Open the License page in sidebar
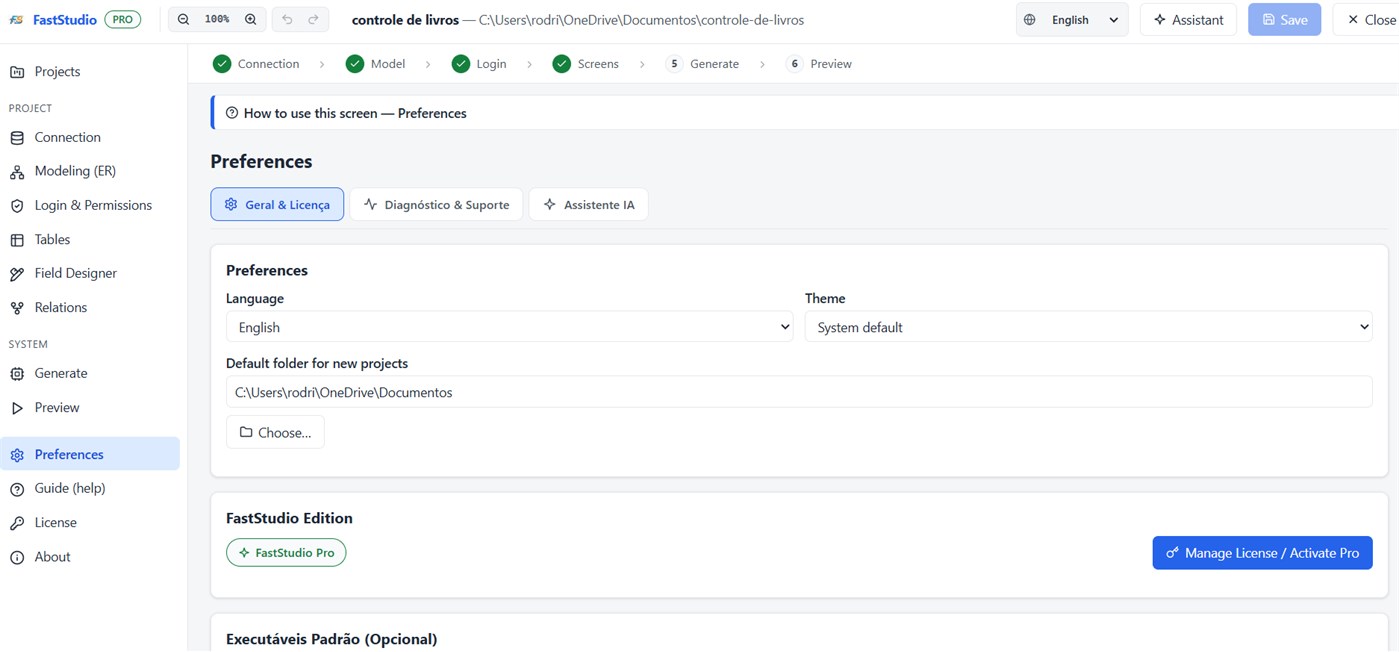This screenshot has height=652, width=1399. (90, 522)
